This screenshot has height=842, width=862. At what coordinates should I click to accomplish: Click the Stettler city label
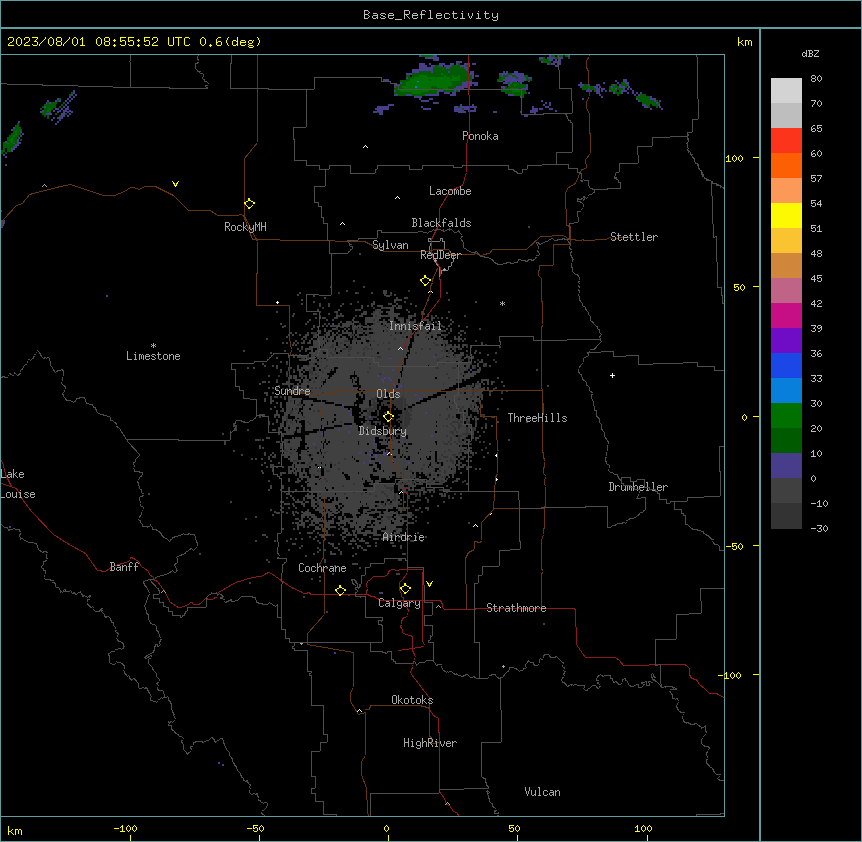(x=634, y=237)
